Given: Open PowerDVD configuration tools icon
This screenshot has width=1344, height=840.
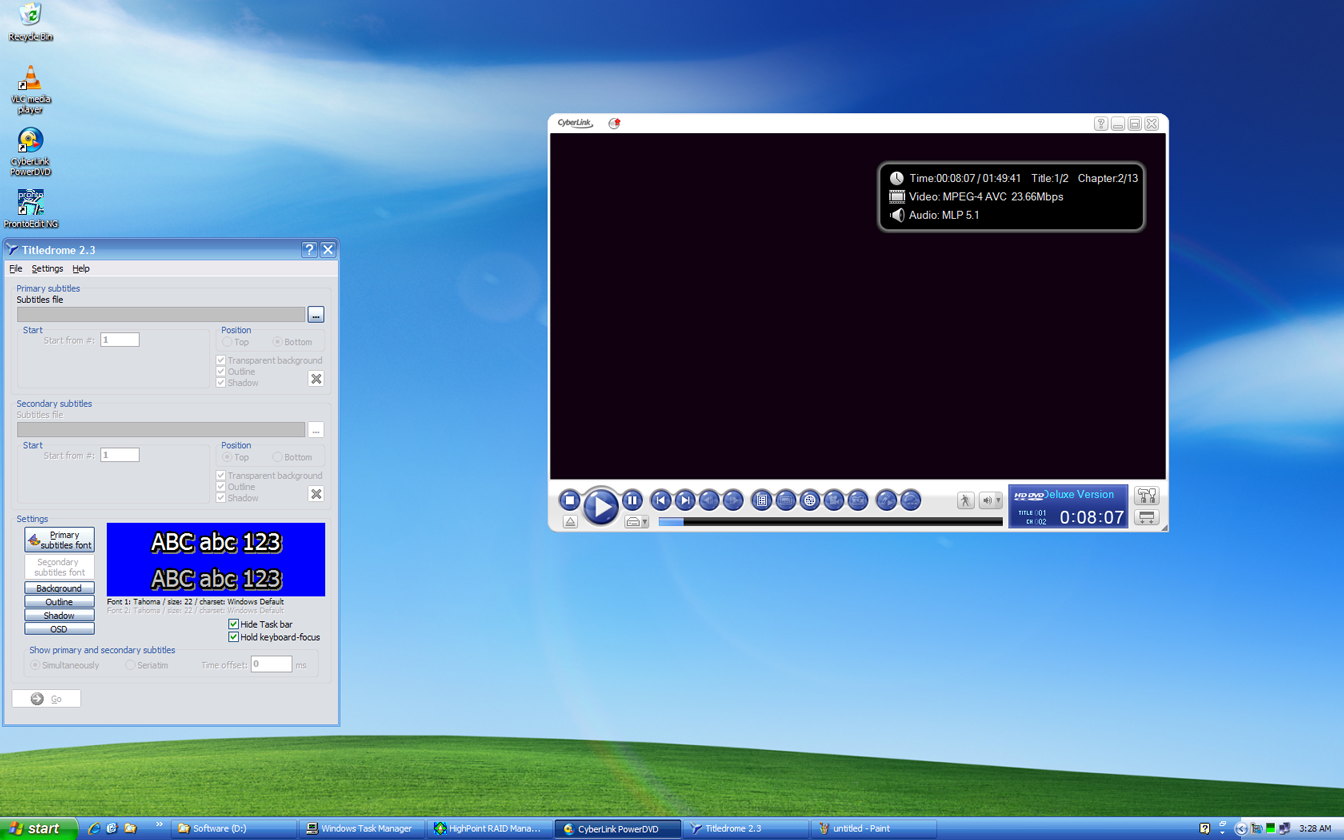Looking at the screenshot, I should click(1147, 496).
